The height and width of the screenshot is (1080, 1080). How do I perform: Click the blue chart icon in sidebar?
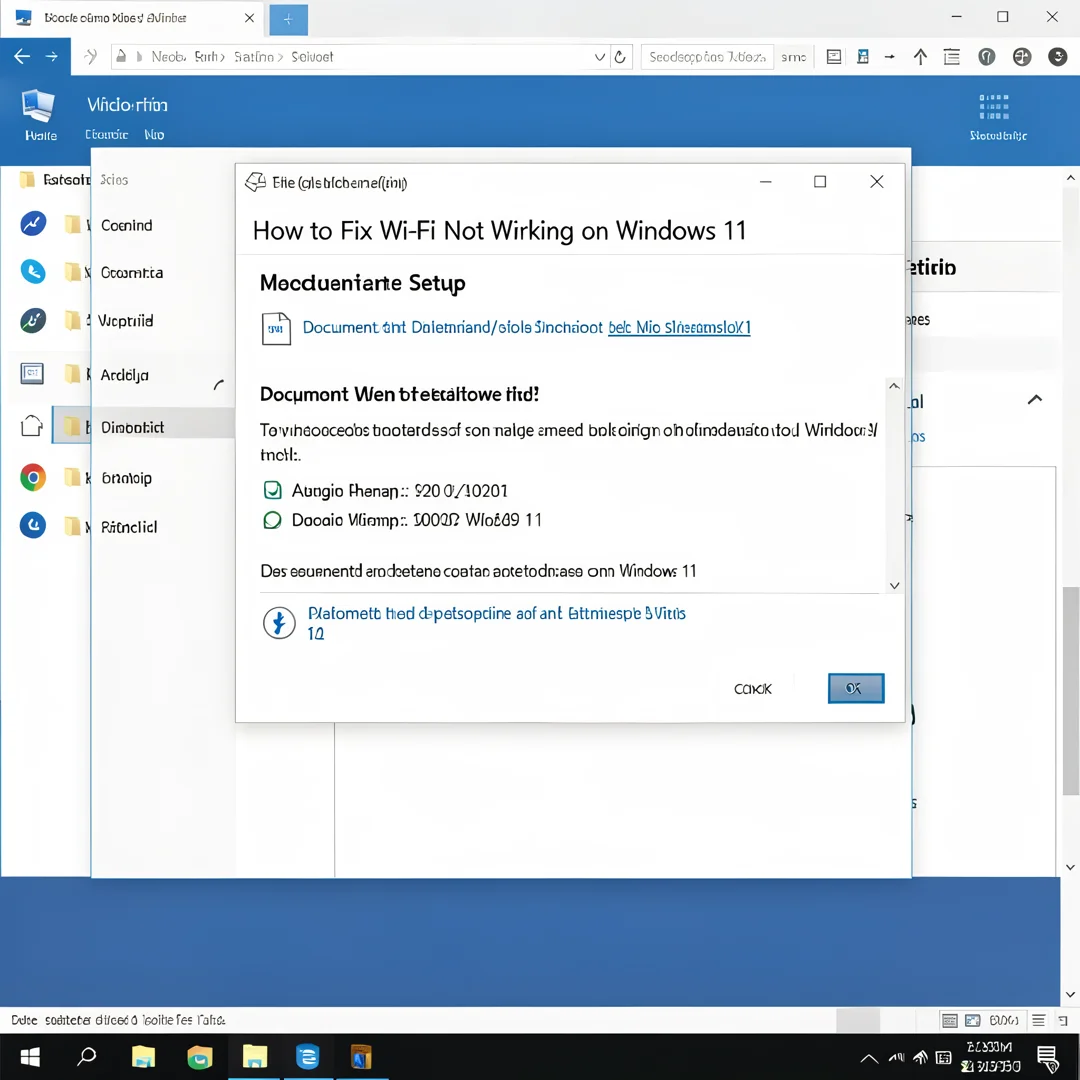(32, 223)
